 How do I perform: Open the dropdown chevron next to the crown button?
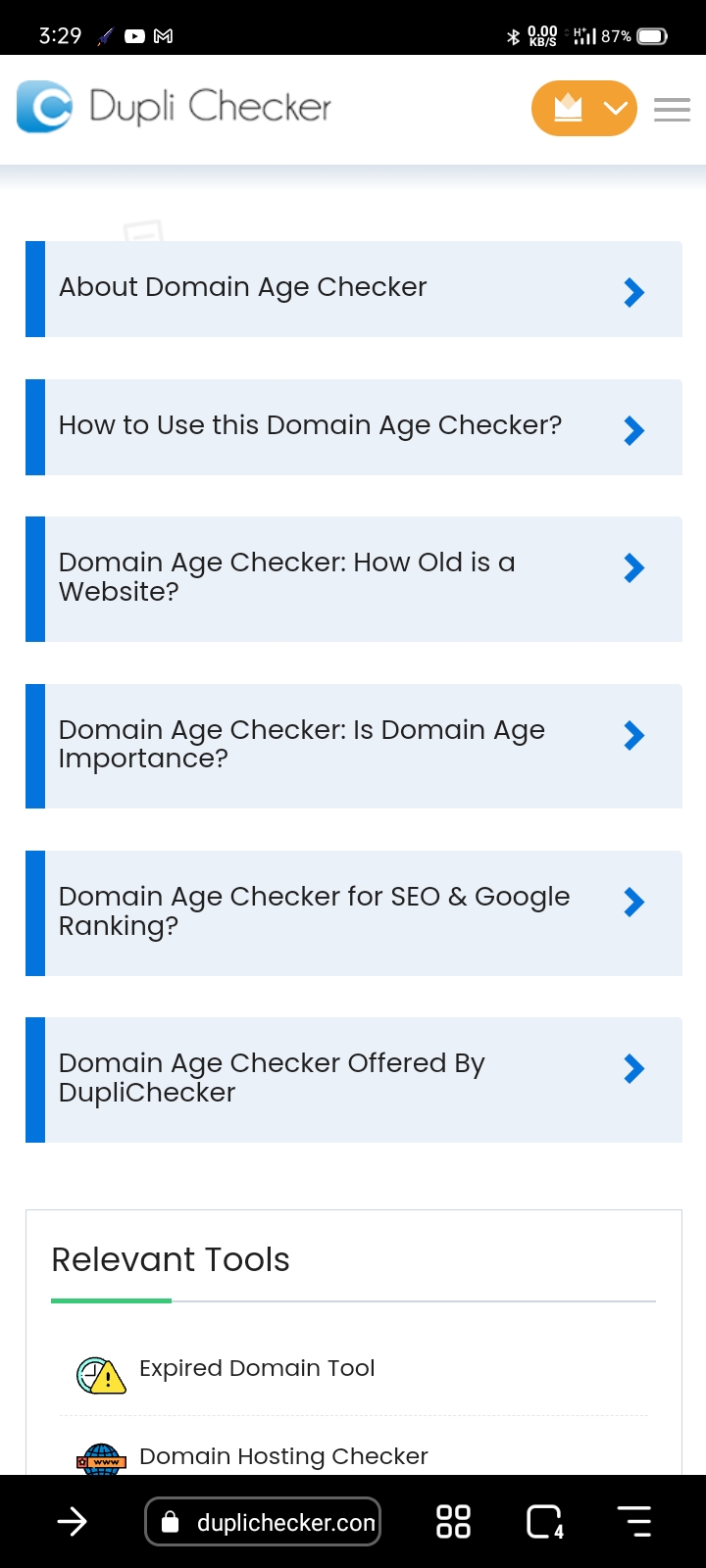click(615, 108)
